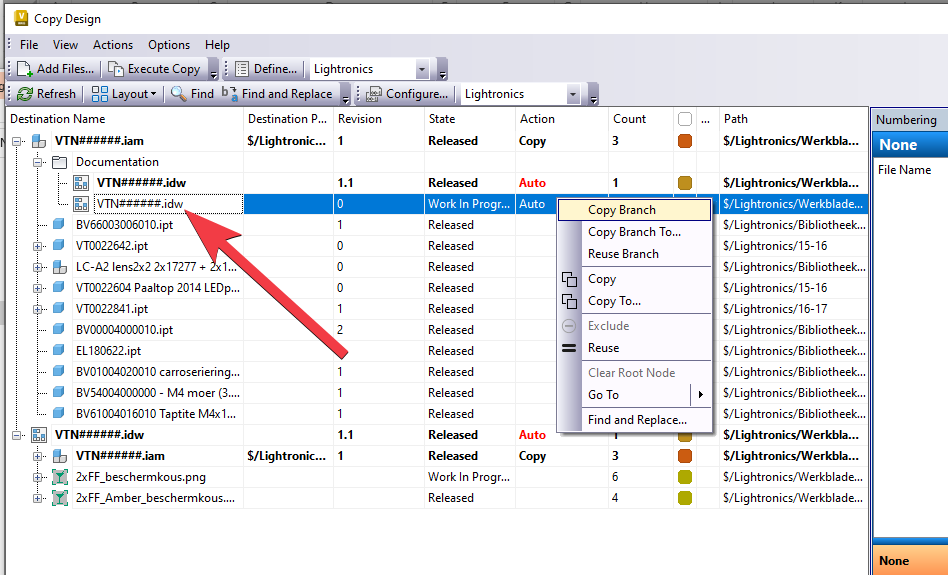This screenshot has width=948, height=575.
Task: Click the Reuse equals icon in context menu
Action: tap(569, 348)
